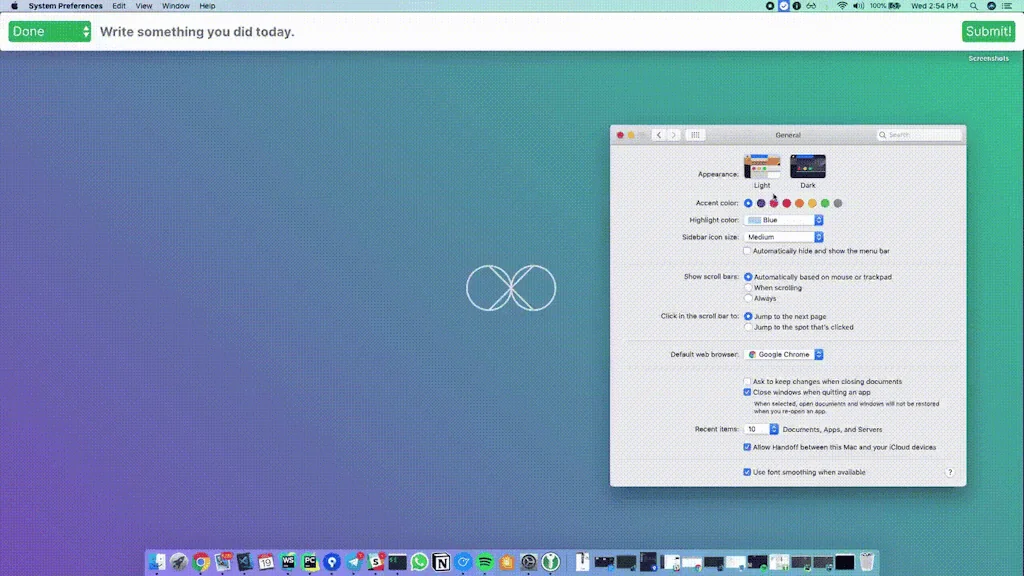Click the help question mark button

click(949, 472)
